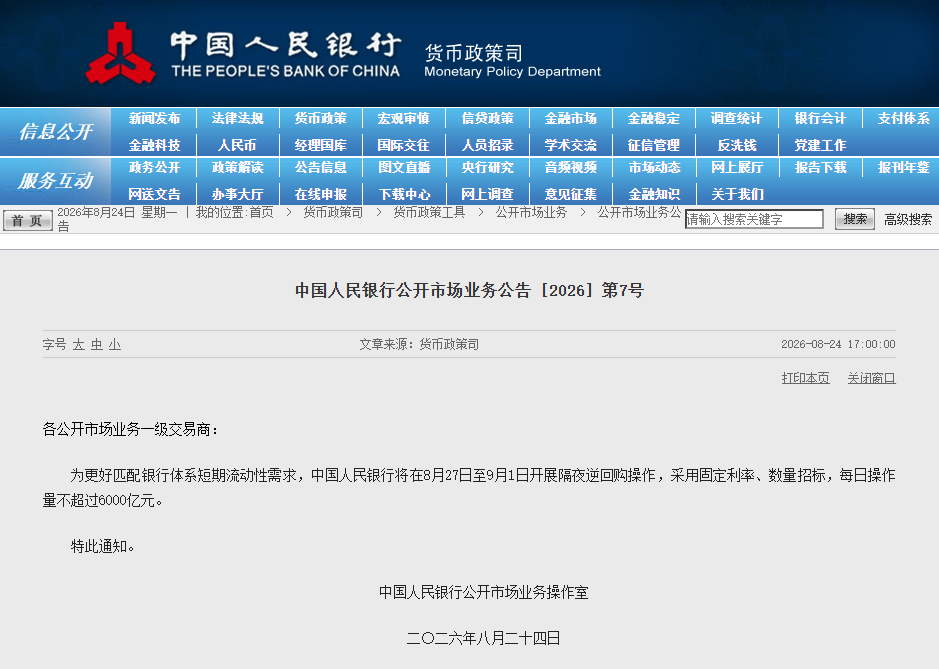
Task: Open 公告信息 under 服务互动
Action: [320, 168]
